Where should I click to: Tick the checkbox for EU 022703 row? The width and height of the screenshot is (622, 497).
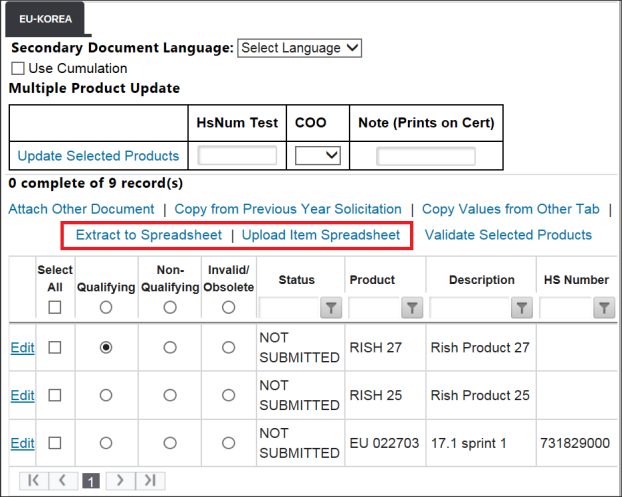55,443
